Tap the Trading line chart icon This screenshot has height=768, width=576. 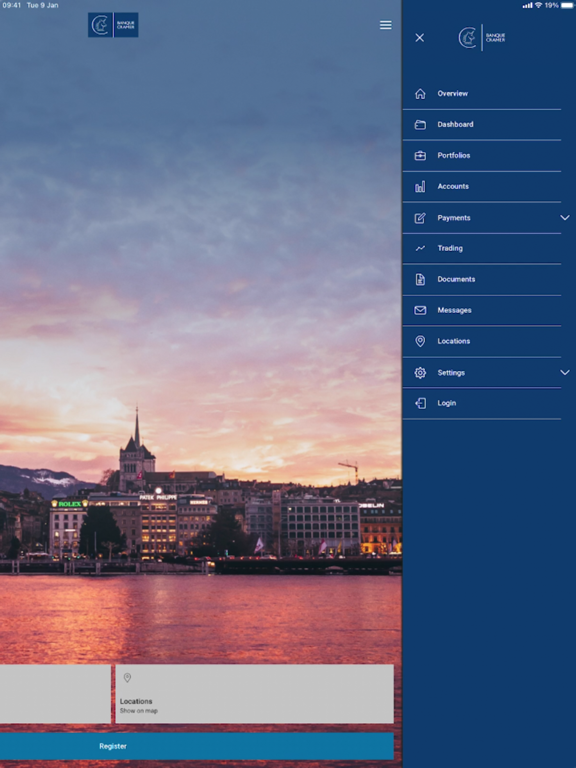point(420,248)
